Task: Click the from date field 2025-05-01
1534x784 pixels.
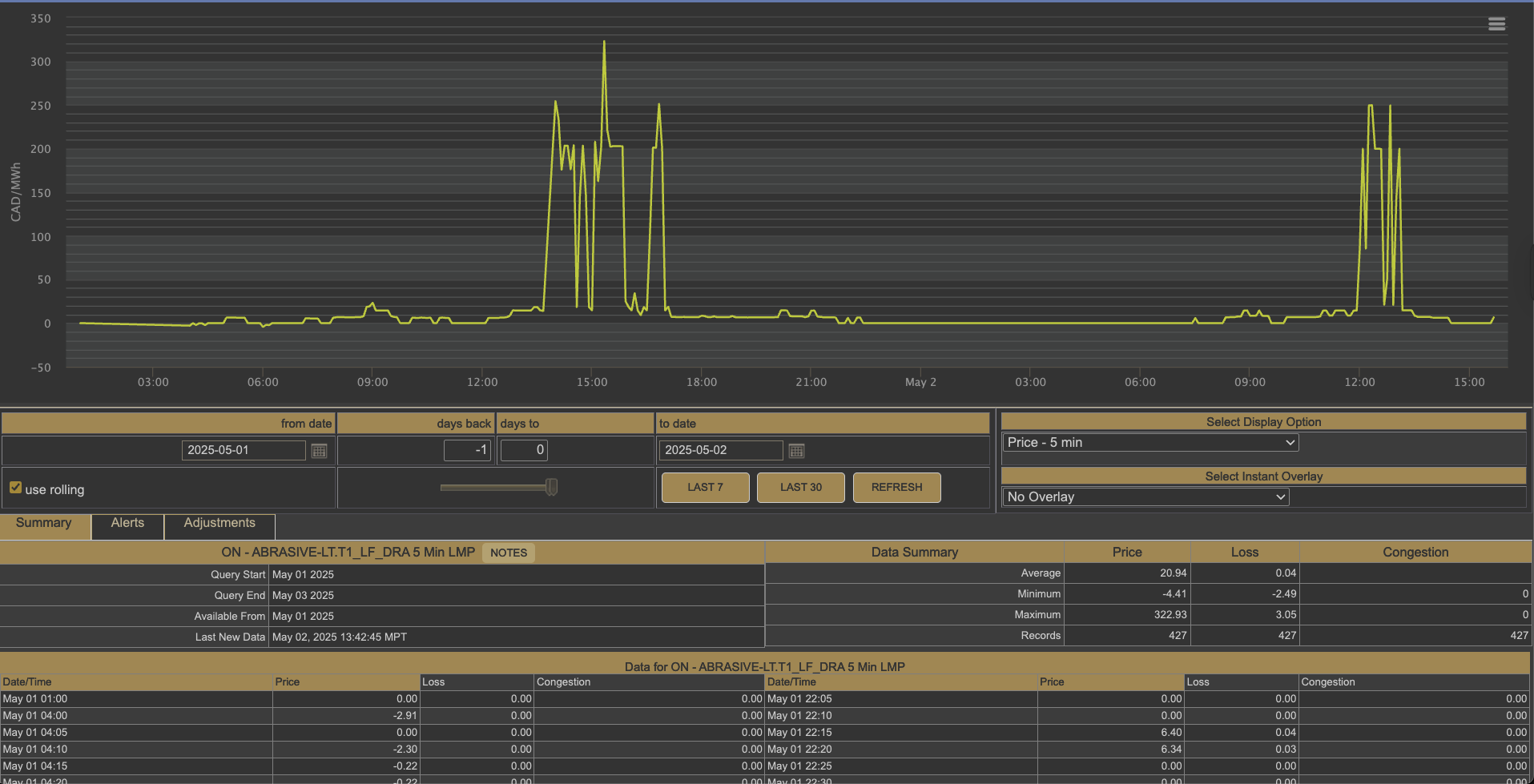Action: 244,450
